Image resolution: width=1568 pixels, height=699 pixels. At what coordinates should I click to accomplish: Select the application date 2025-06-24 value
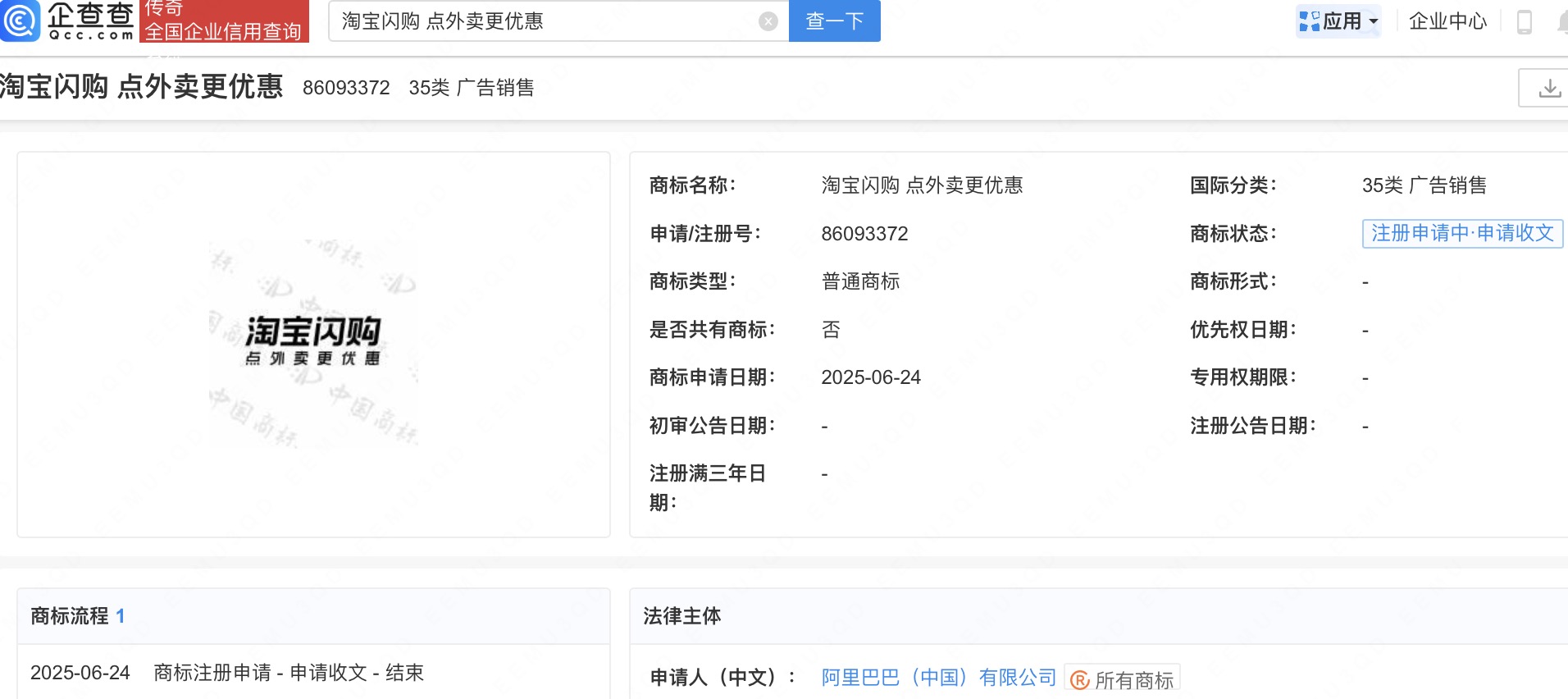(x=871, y=377)
